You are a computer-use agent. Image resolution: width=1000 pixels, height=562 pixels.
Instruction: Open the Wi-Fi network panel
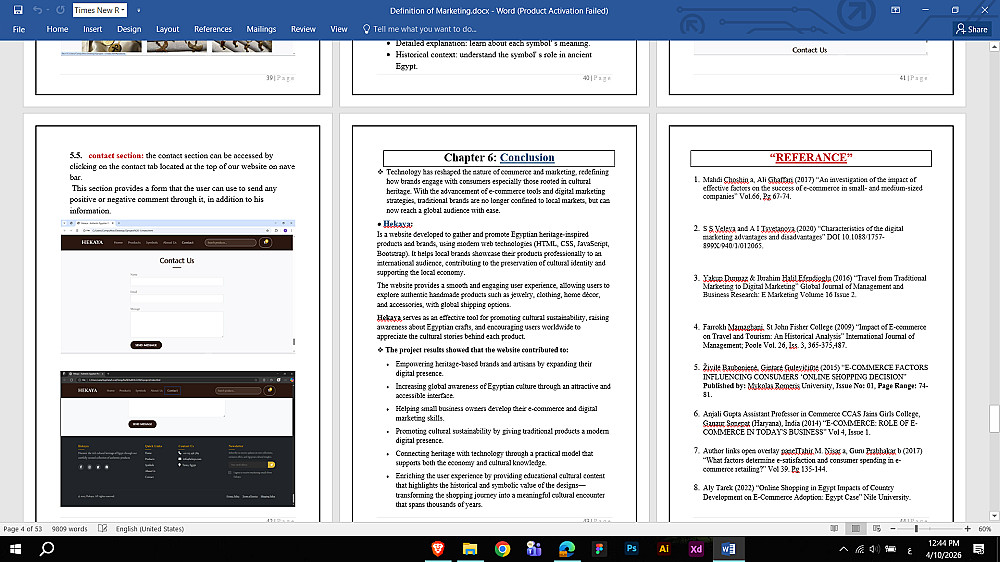(859, 549)
